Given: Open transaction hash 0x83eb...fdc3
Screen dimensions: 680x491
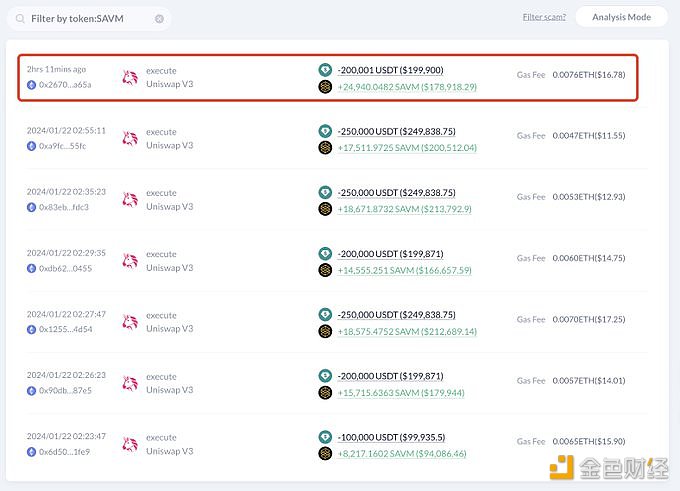Looking at the screenshot, I should tap(64, 207).
